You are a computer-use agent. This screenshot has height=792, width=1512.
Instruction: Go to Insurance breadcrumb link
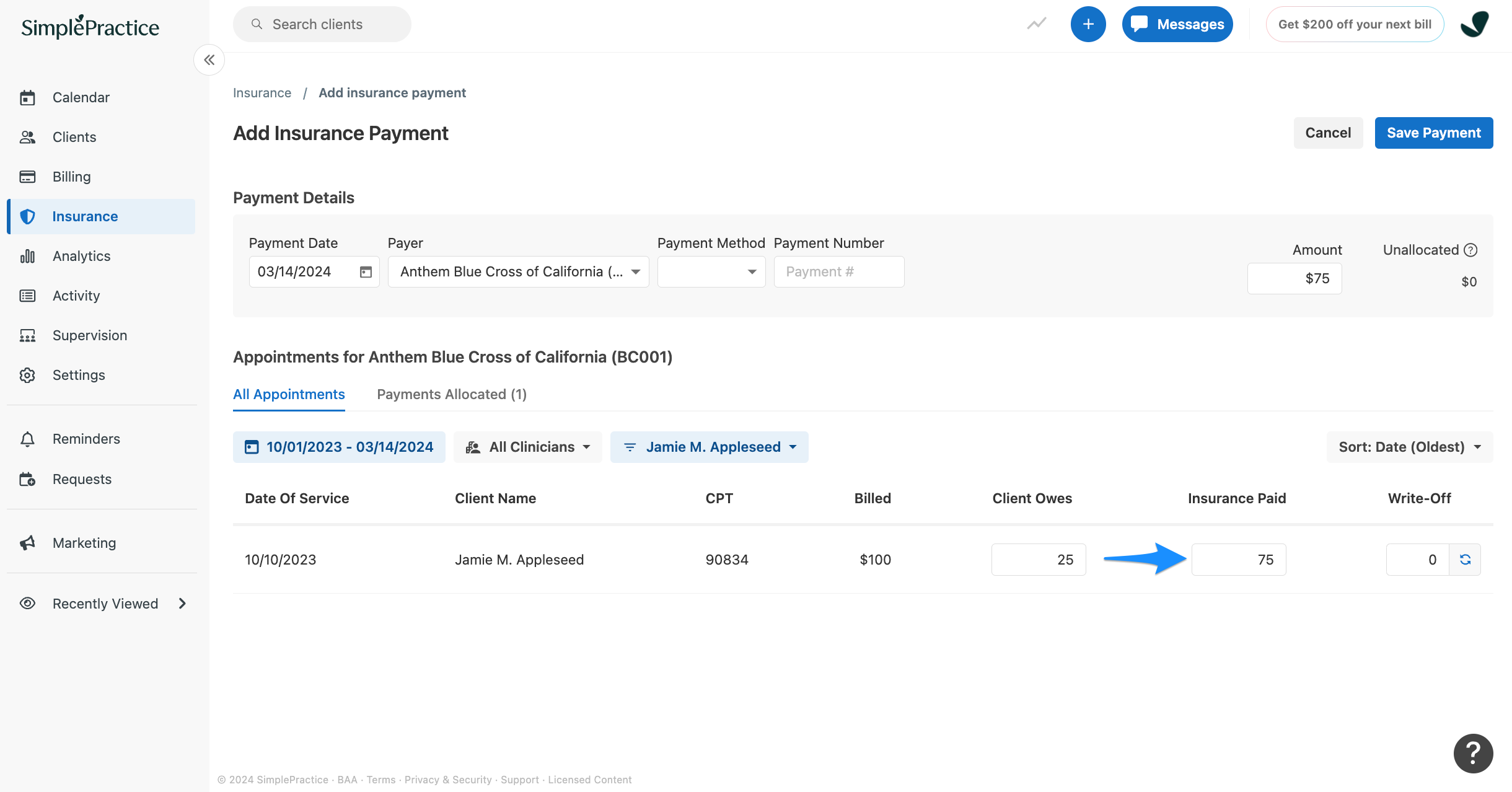(x=262, y=93)
